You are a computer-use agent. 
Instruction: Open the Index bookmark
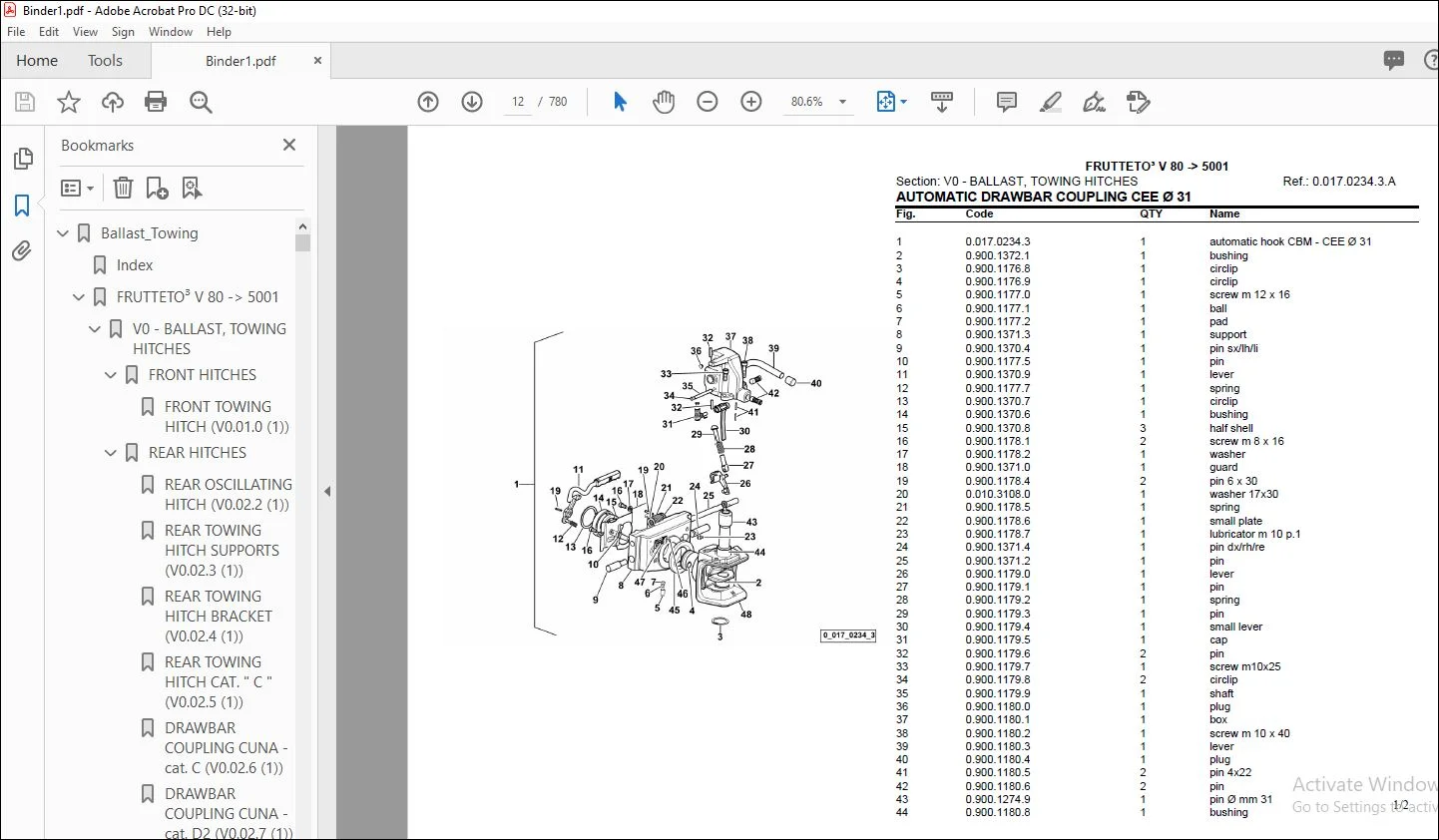pyautogui.click(x=135, y=265)
